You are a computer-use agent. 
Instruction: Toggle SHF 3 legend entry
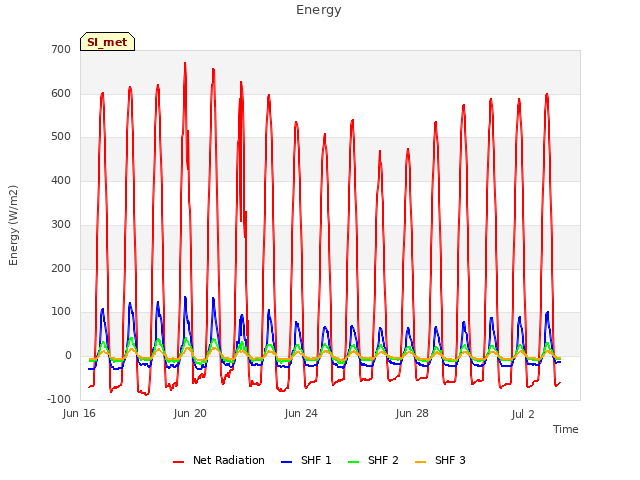440,460
